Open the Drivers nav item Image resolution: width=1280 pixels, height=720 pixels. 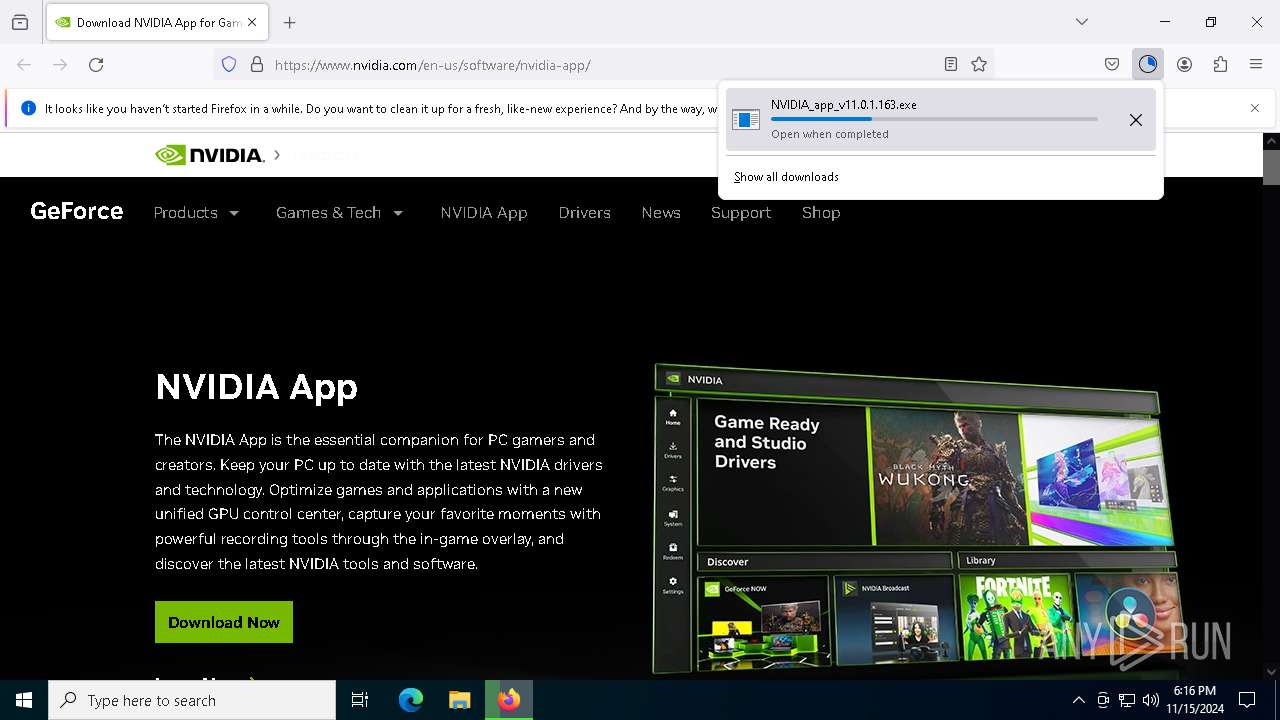click(x=585, y=213)
